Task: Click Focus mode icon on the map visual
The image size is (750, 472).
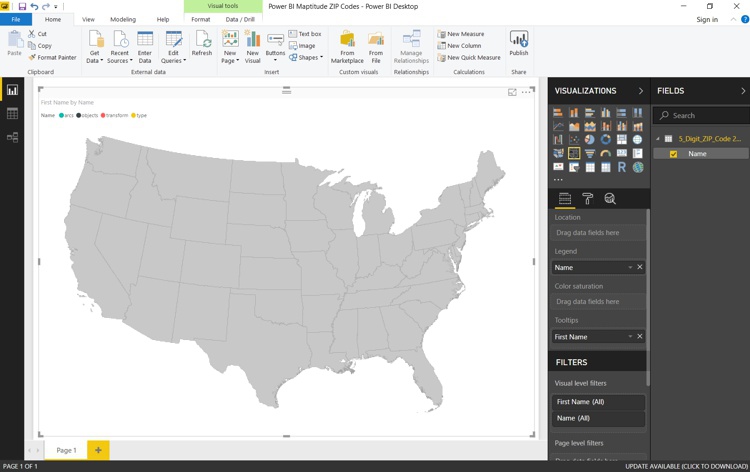Action: click(x=512, y=92)
